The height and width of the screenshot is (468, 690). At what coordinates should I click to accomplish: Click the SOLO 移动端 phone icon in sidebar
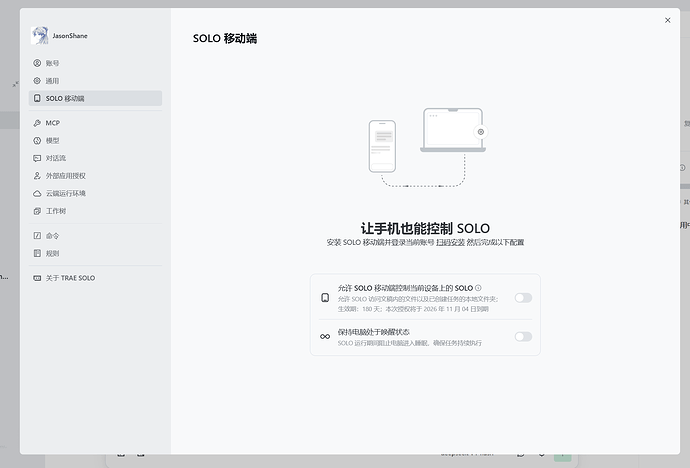coord(37,98)
